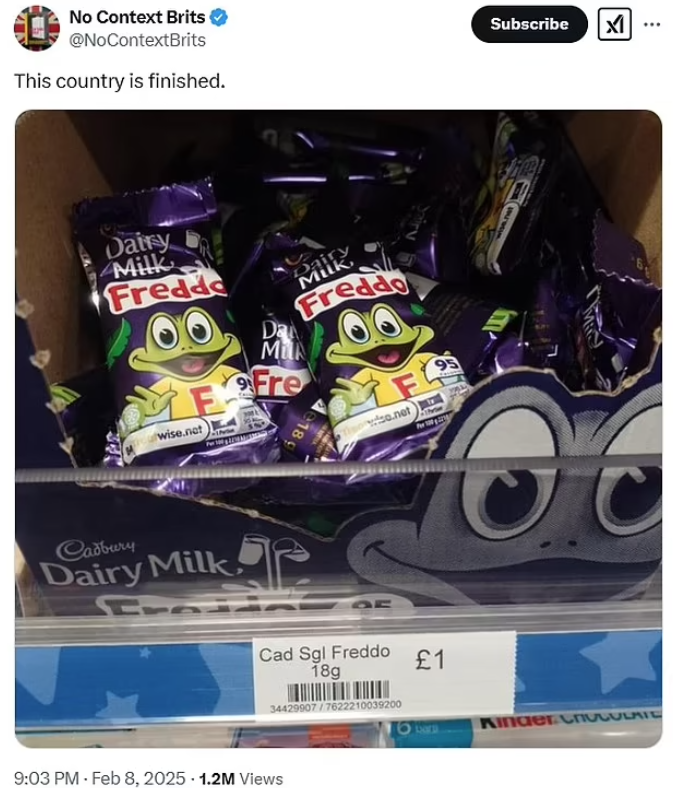
Task: Open the @NoContextBrits handle link
Action: click(x=137, y=40)
